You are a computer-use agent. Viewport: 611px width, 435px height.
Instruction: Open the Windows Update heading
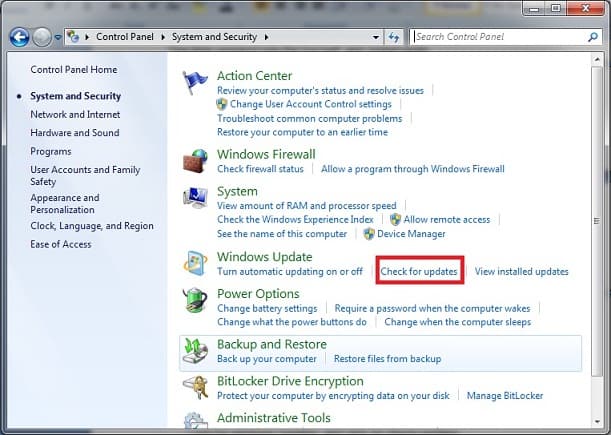point(265,257)
